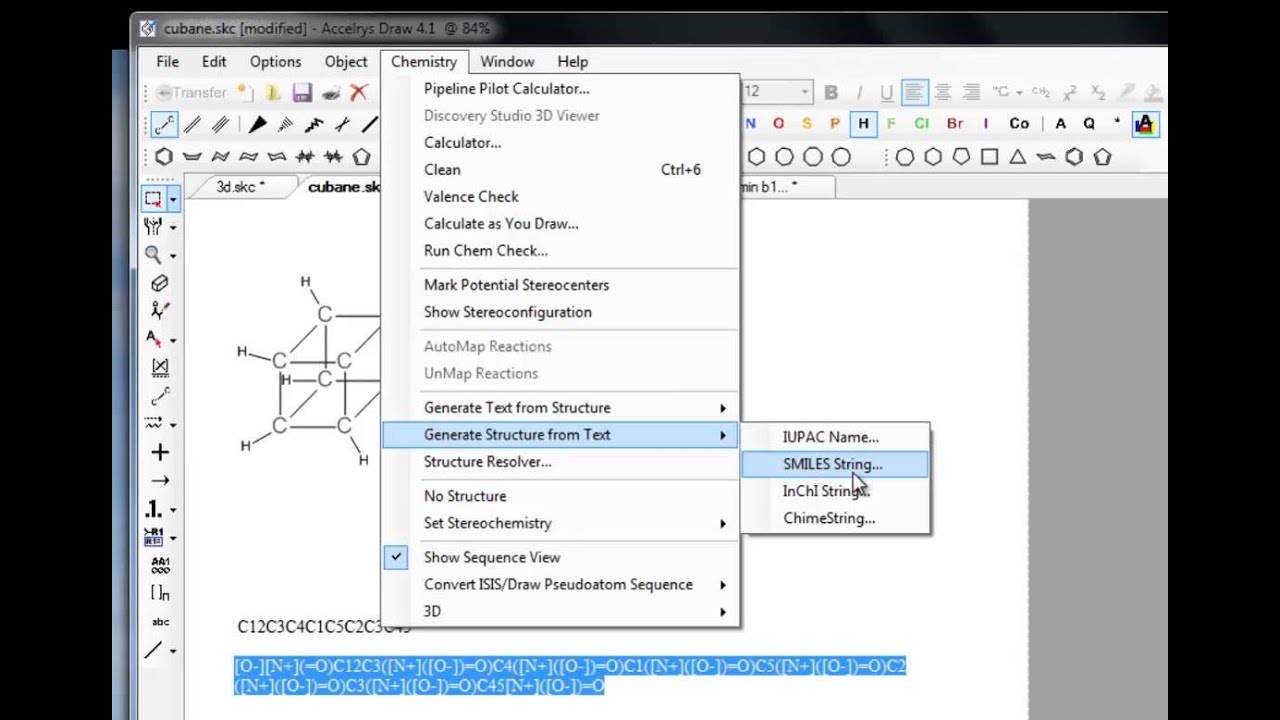The height and width of the screenshot is (720, 1280).
Task: Select the purple Iodine I atom
Action: (986, 124)
